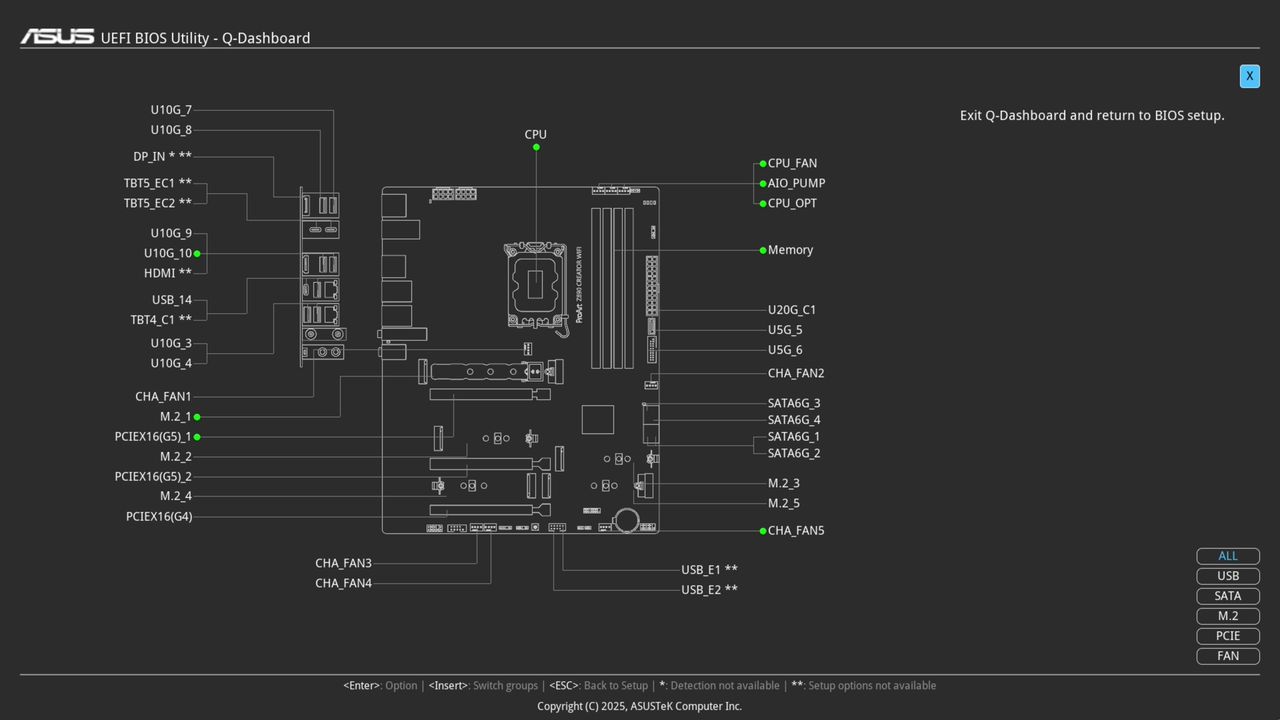Open the TBT4_C1 port entry
This screenshot has width=1280, height=720.
click(x=160, y=319)
